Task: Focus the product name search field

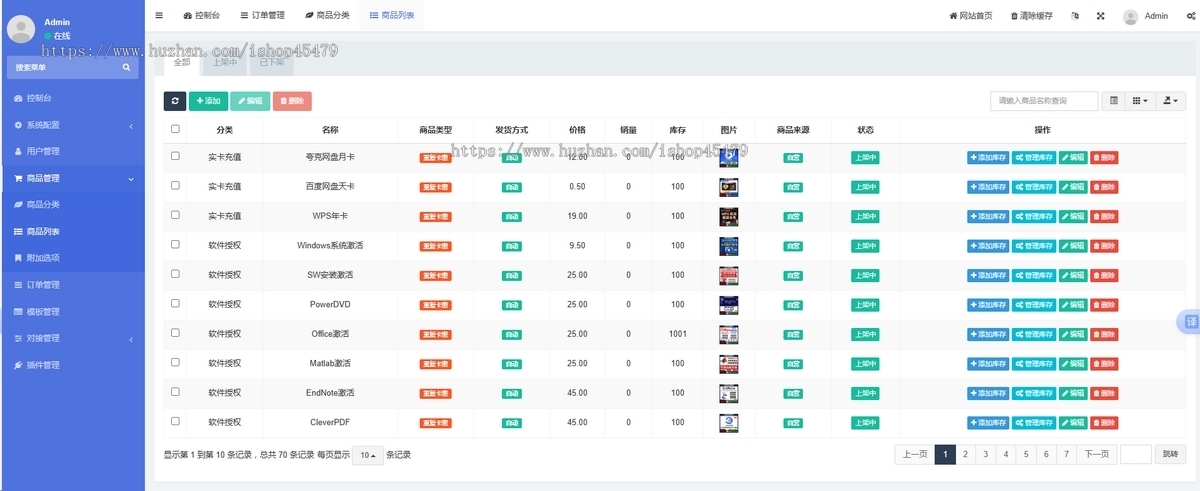Action: pos(1044,101)
